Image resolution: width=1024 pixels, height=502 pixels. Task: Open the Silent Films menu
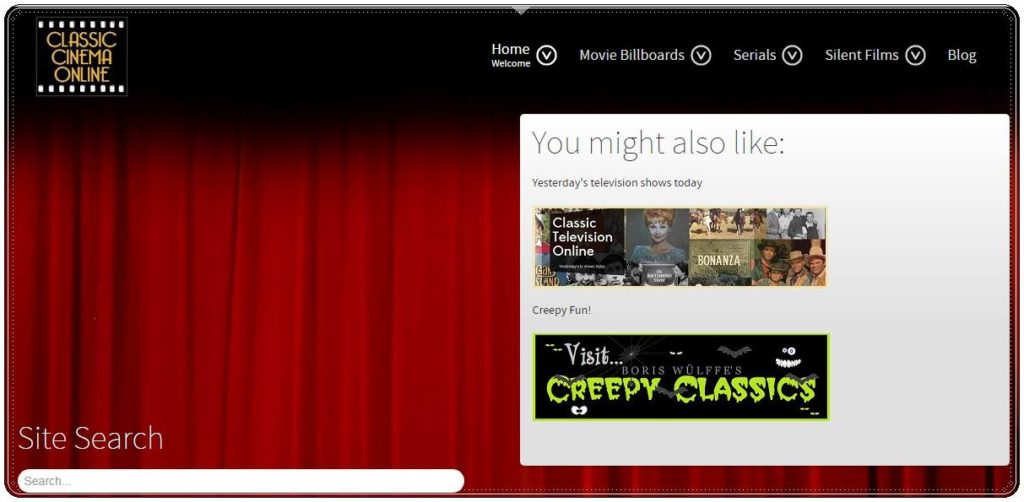861,55
